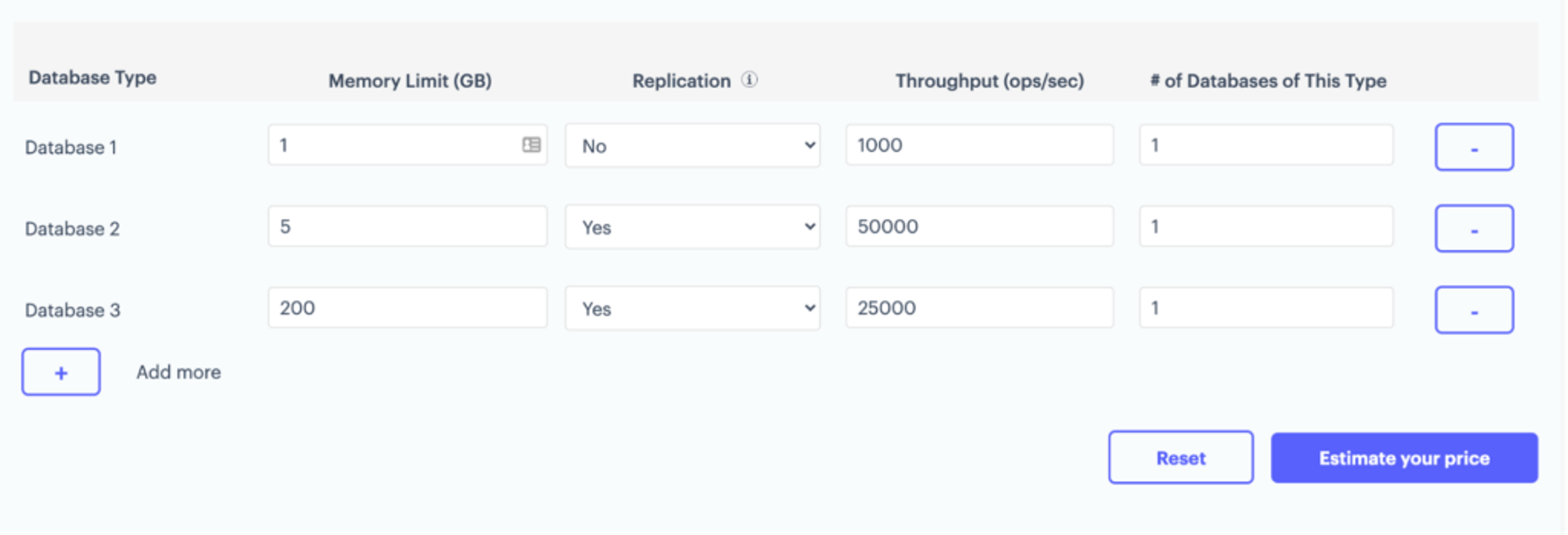Open Database 1 Replication dropdown
1568x535 pixels.
tap(692, 146)
